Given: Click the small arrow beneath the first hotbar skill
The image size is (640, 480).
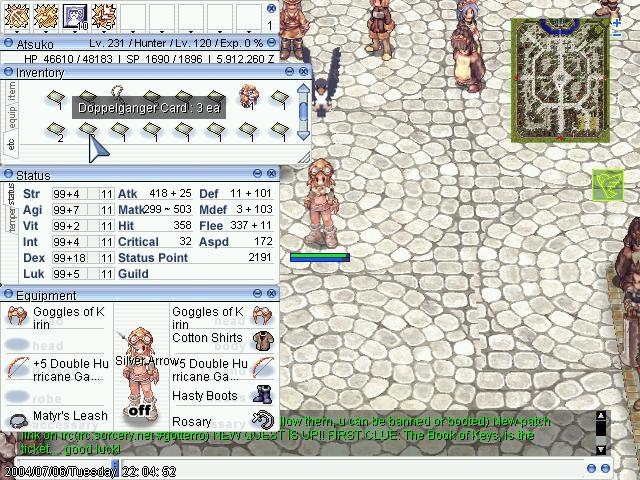Looking at the screenshot, I should 17,33.
